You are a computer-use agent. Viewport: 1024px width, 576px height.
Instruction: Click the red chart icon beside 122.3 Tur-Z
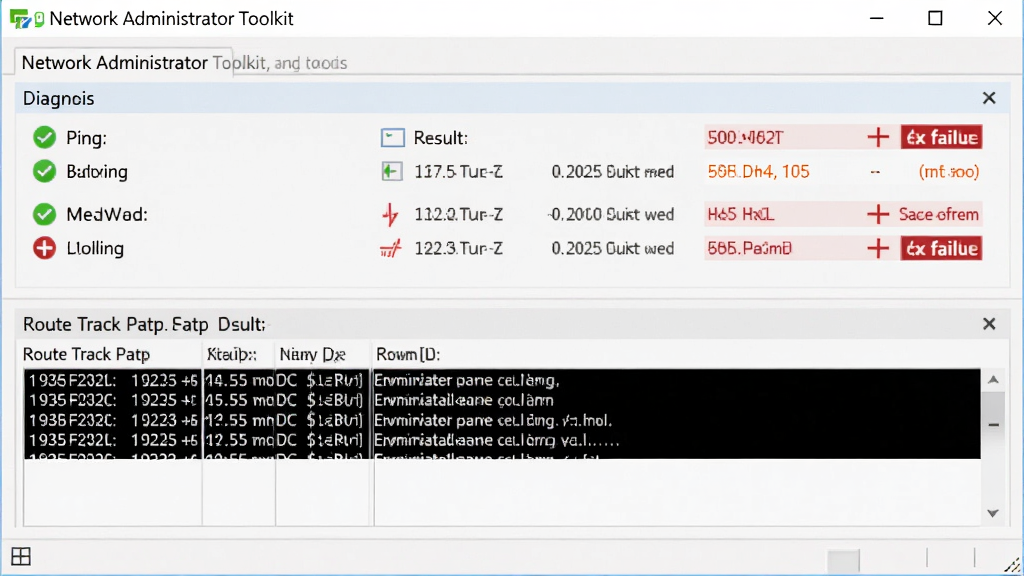point(391,249)
